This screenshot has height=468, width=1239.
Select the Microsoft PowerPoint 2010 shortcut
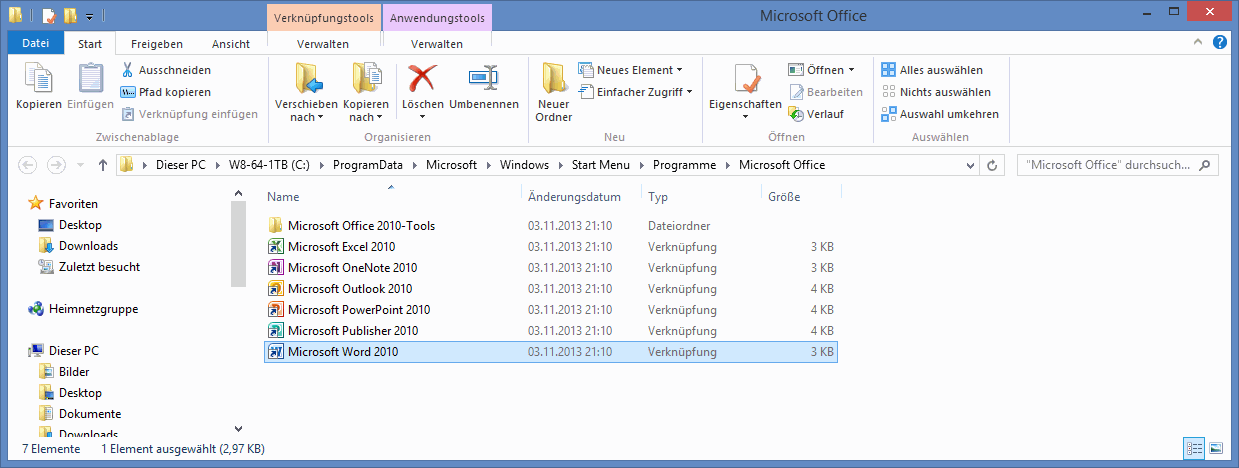[358, 310]
